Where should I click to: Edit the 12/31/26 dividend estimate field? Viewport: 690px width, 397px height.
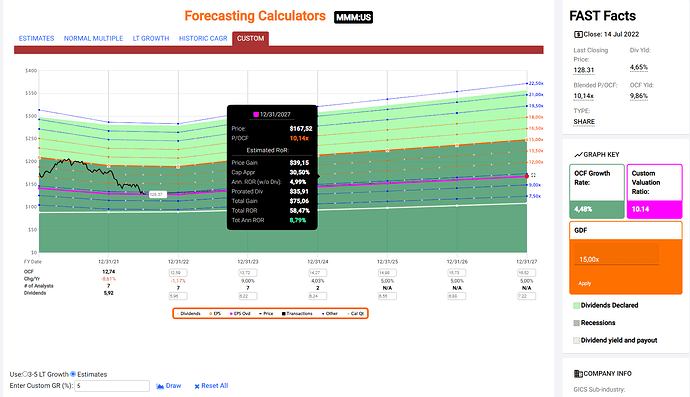(x=457, y=296)
